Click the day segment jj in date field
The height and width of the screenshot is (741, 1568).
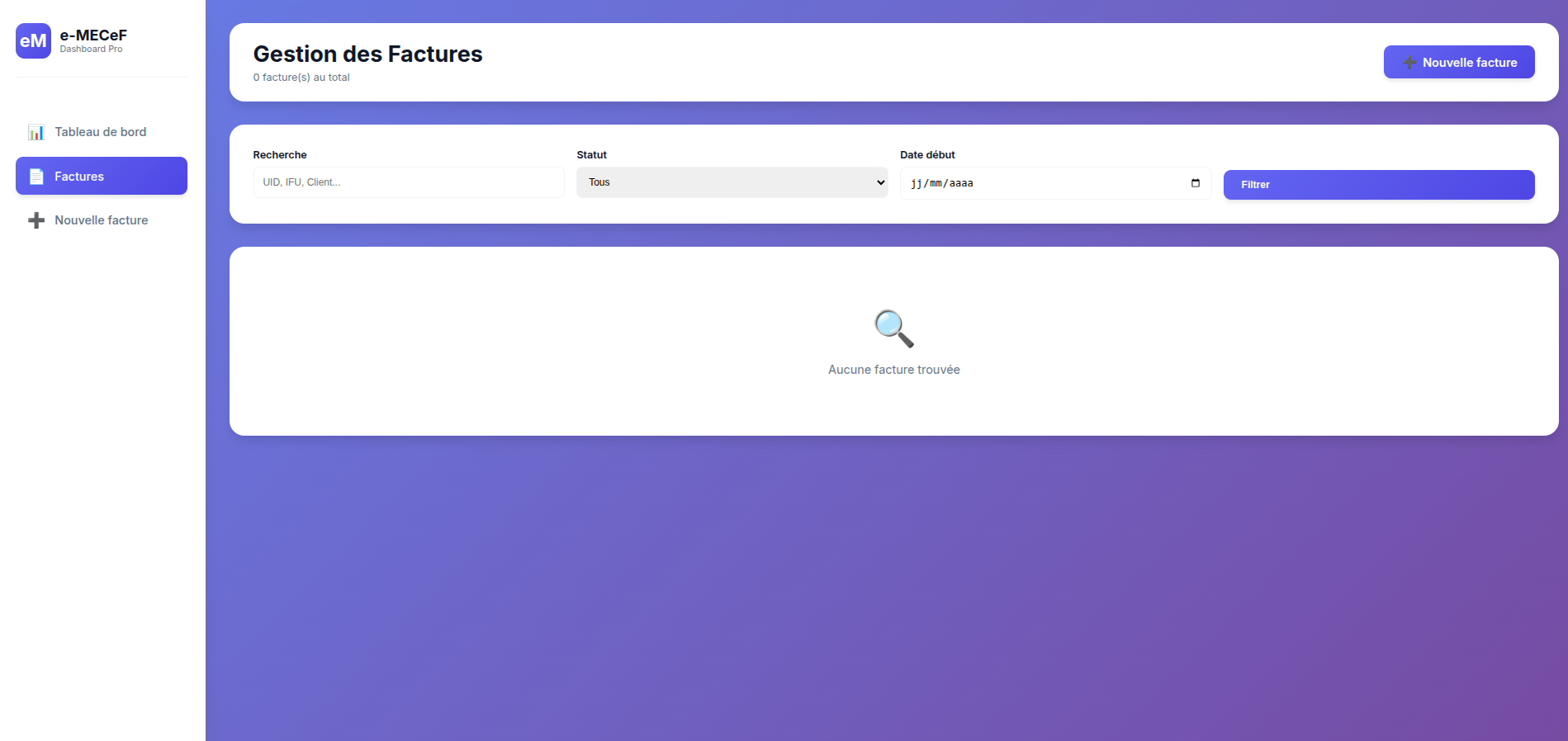coord(916,183)
